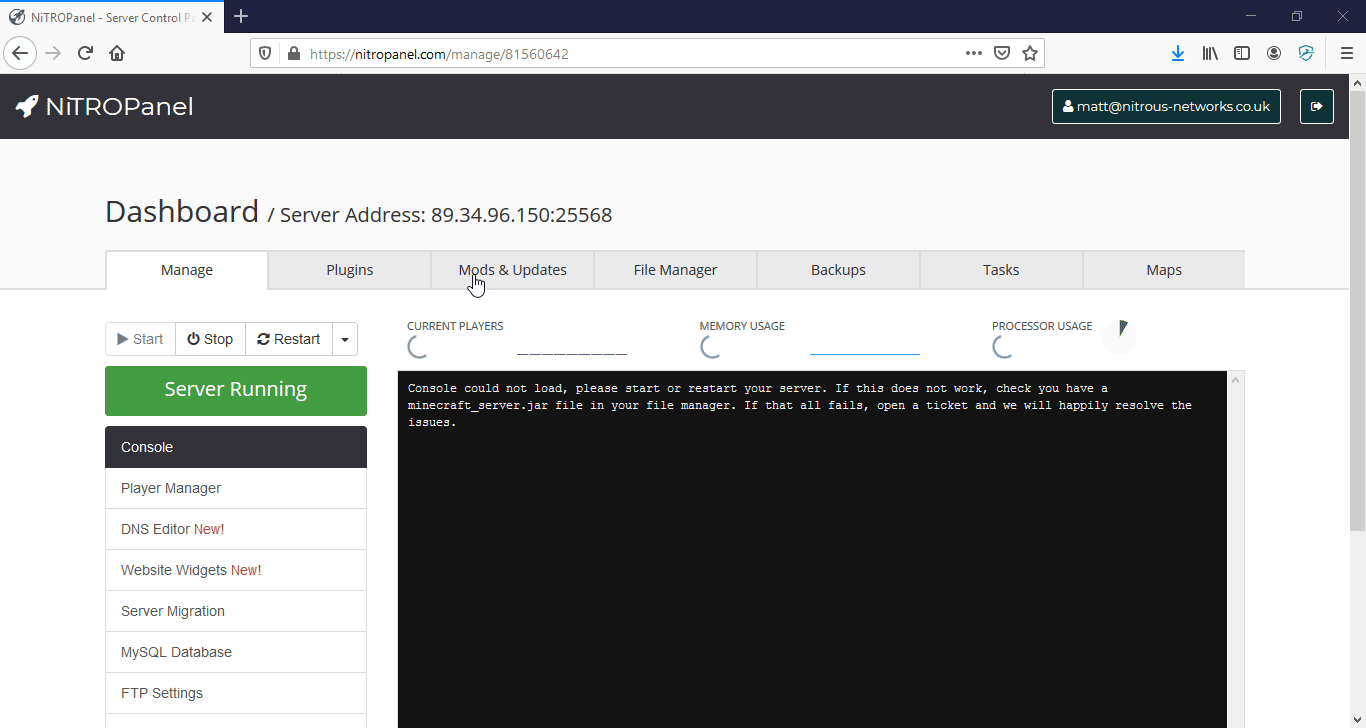Bookmark this page with the star
This screenshot has height=728, width=1366.
[1030, 53]
